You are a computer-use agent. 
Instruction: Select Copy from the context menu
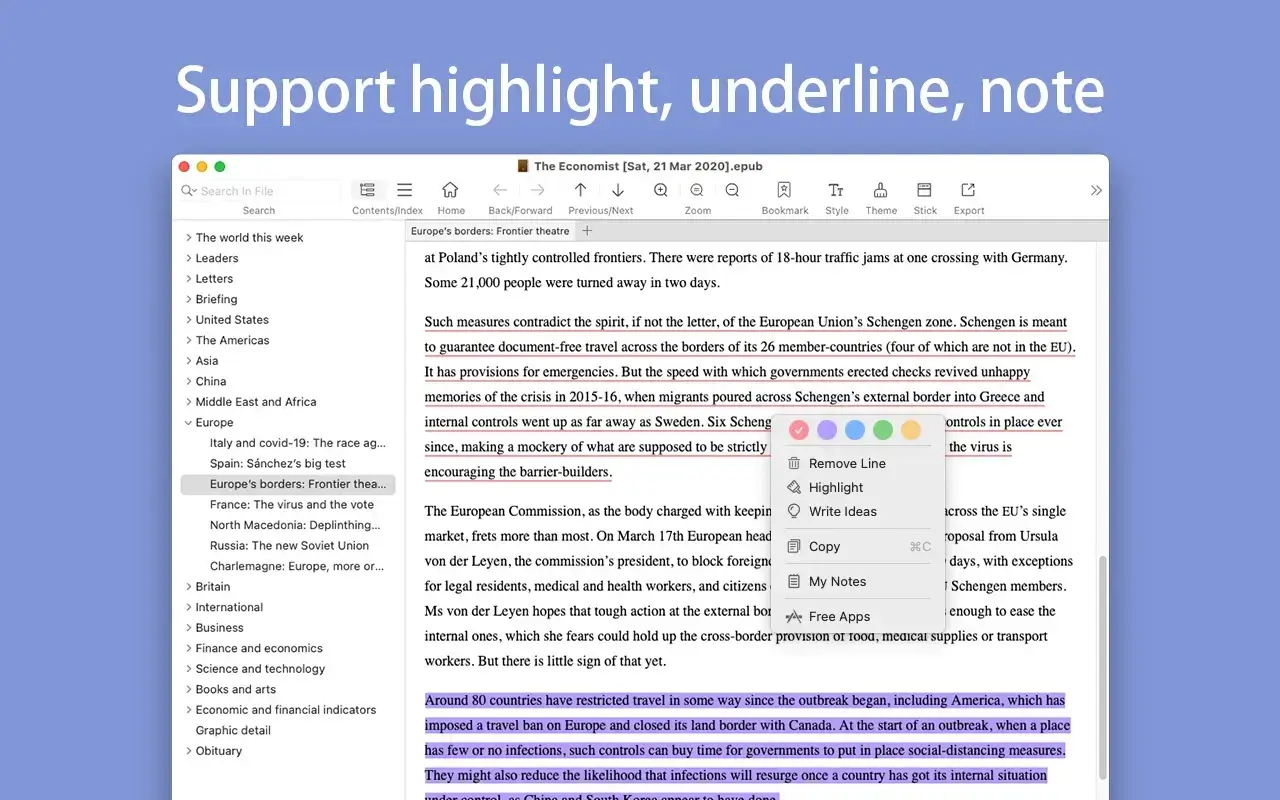tap(825, 546)
